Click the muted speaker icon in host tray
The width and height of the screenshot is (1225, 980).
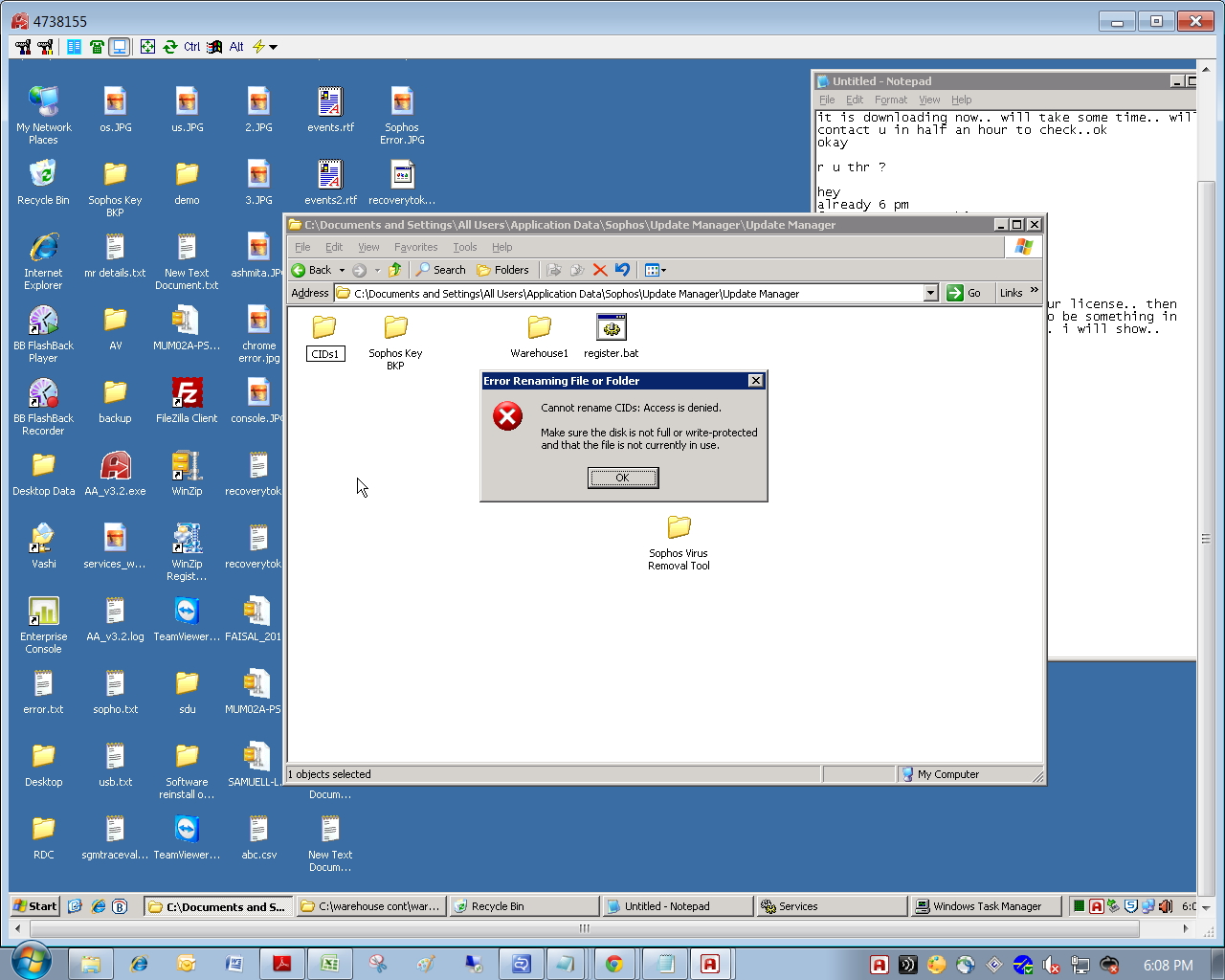[x=1051, y=965]
